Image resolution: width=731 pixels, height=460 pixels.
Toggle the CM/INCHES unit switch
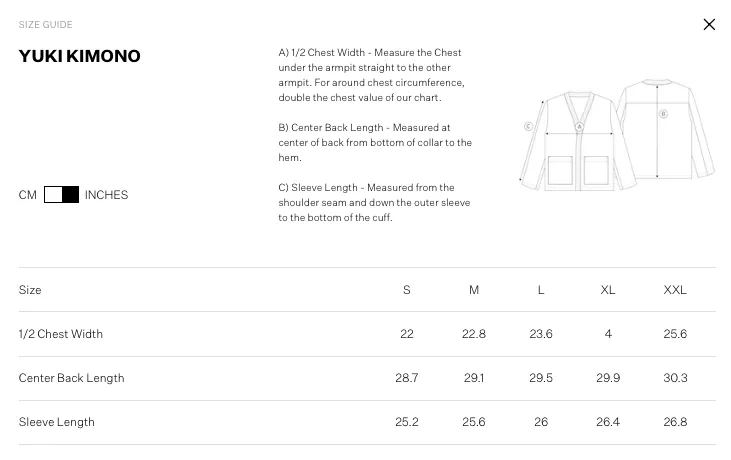61,194
